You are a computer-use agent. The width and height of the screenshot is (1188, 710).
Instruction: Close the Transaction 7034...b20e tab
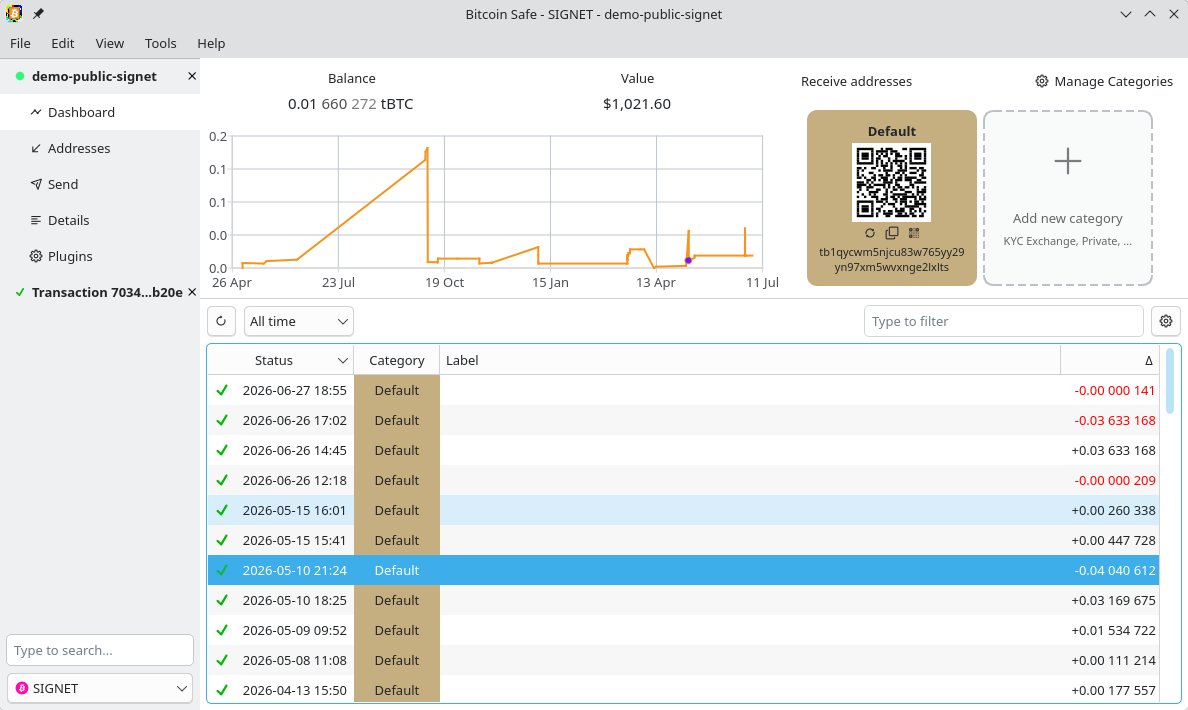[x=192, y=292]
